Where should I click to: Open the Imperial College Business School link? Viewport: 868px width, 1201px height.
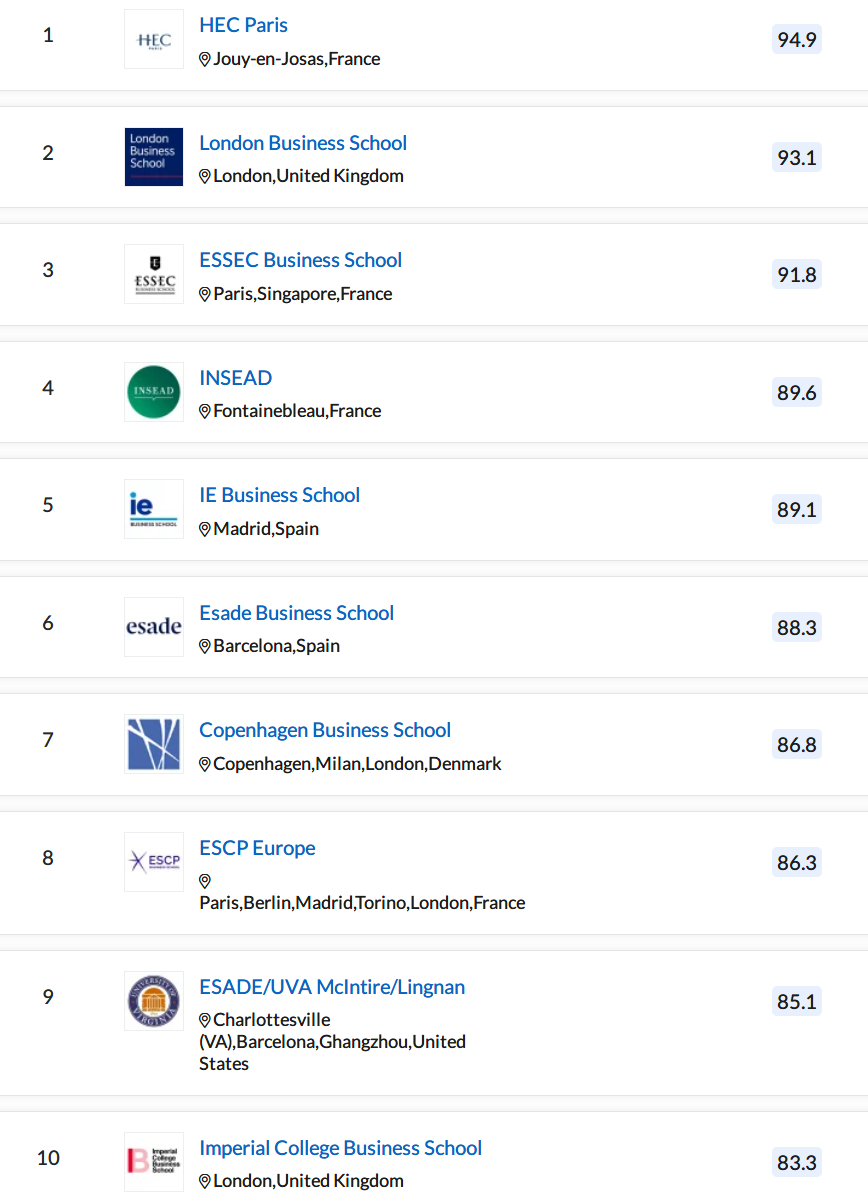(x=341, y=1148)
